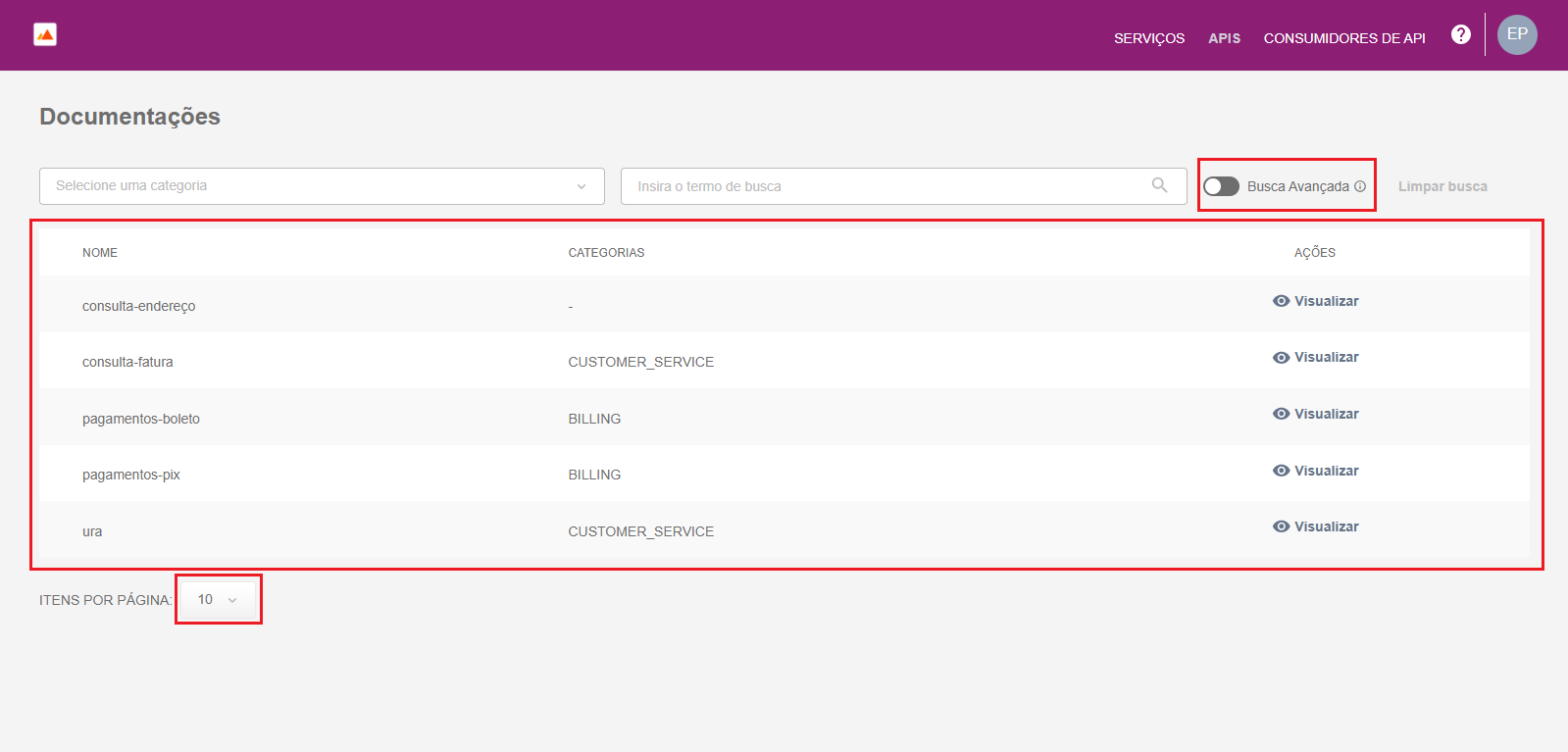Focus the search term input field

(x=883, y=186)
